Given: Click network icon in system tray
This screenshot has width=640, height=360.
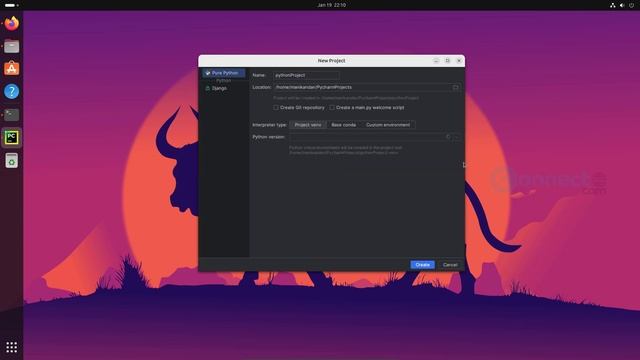Looking at the screenshot, I should coord(613,5).
